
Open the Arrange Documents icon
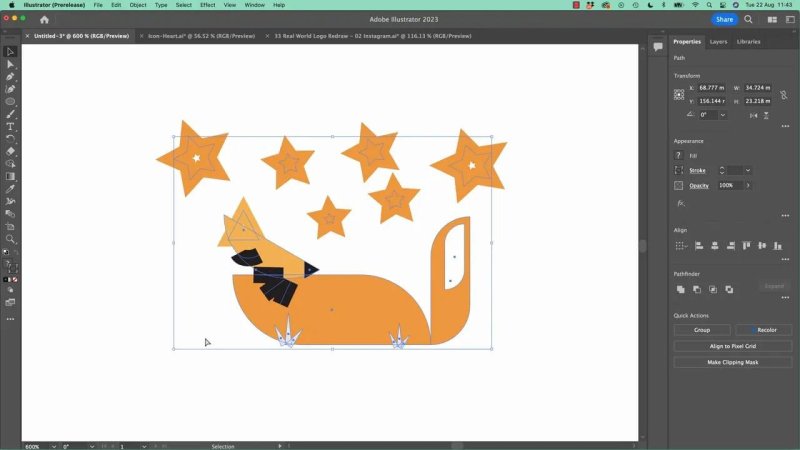coord(772,19)
